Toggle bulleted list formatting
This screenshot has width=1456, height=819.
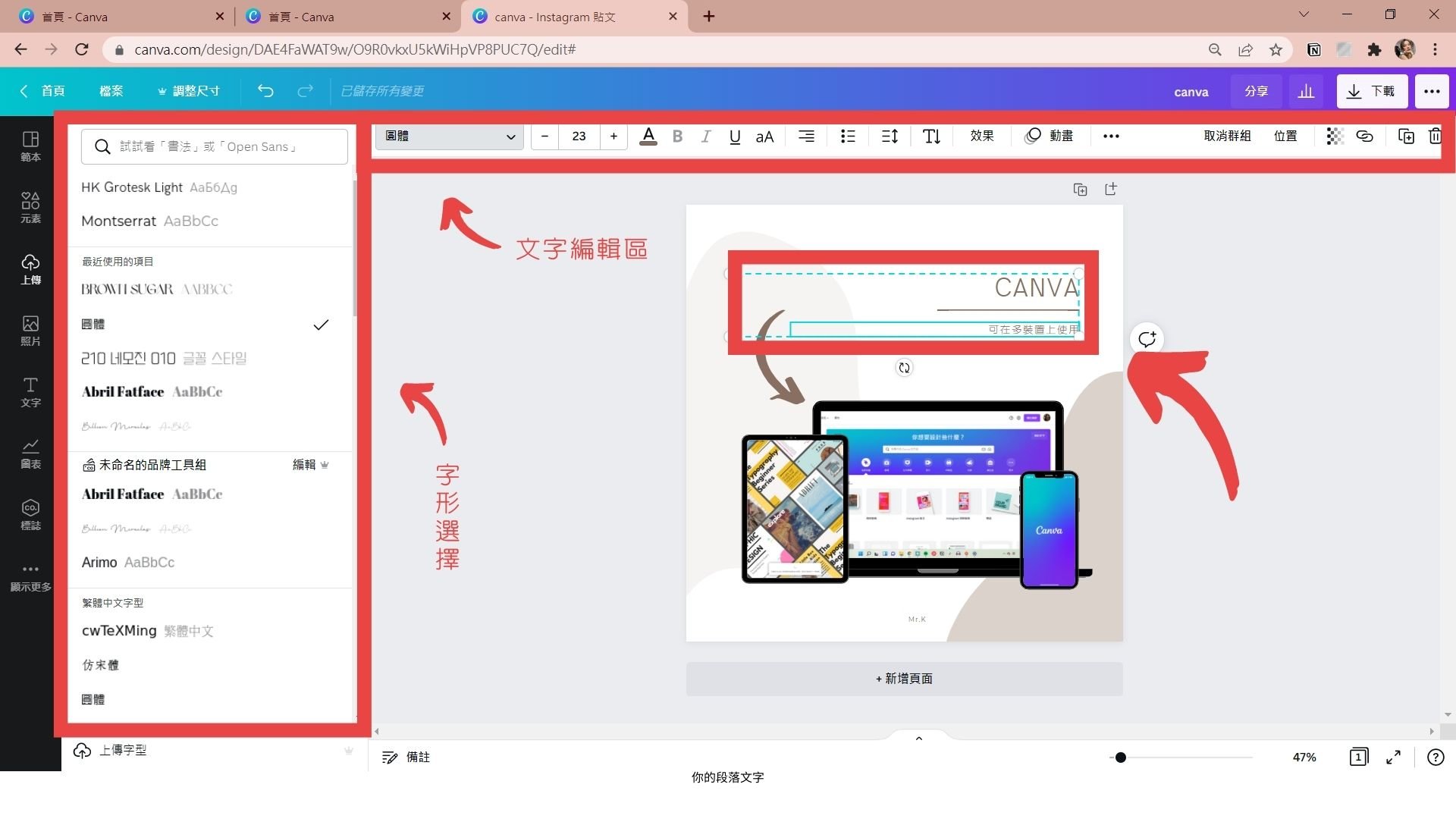click(848, 136)
